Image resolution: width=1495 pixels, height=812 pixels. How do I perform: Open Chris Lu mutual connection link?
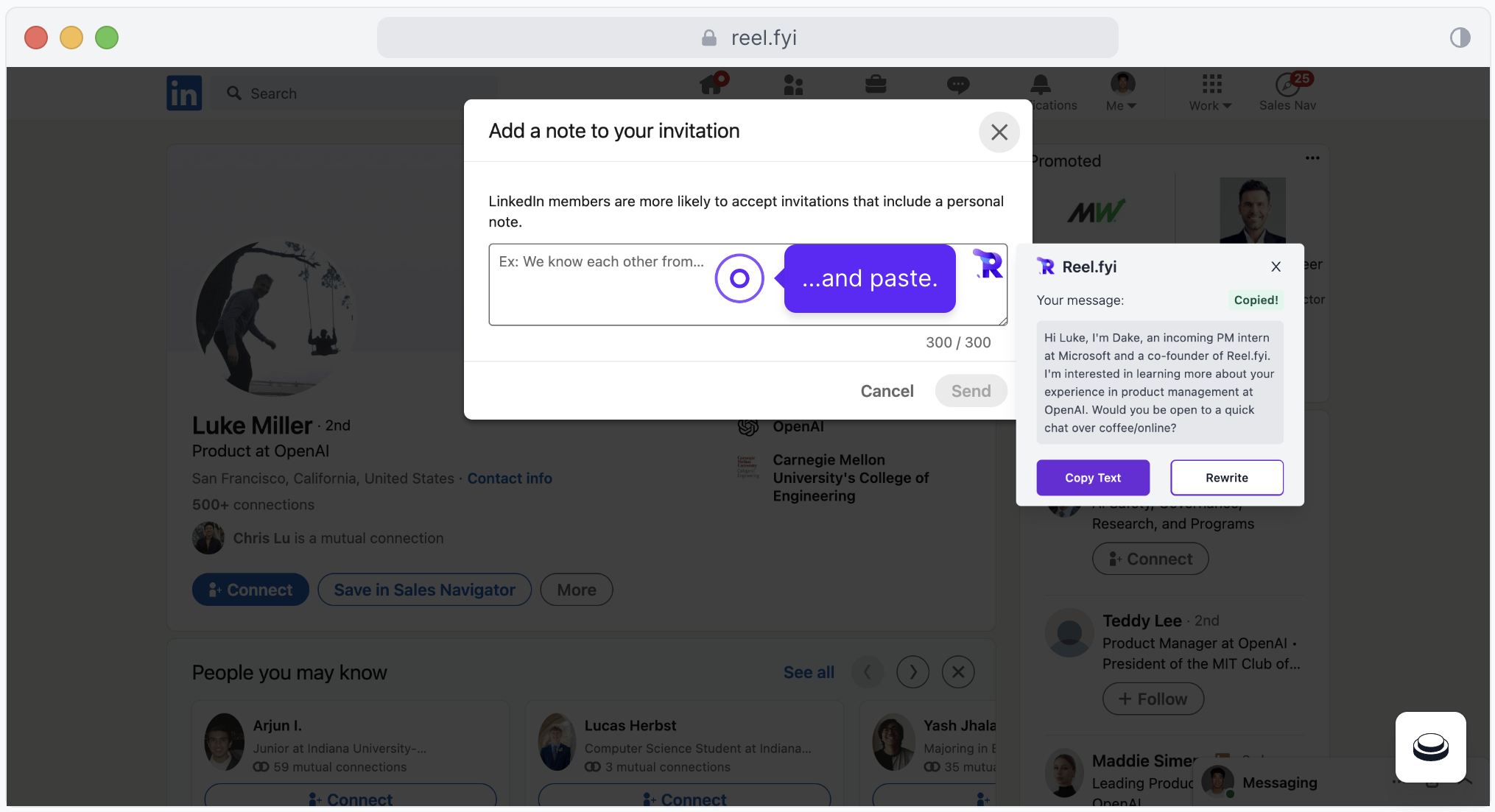pyautogui.click(x=338, y=538)
